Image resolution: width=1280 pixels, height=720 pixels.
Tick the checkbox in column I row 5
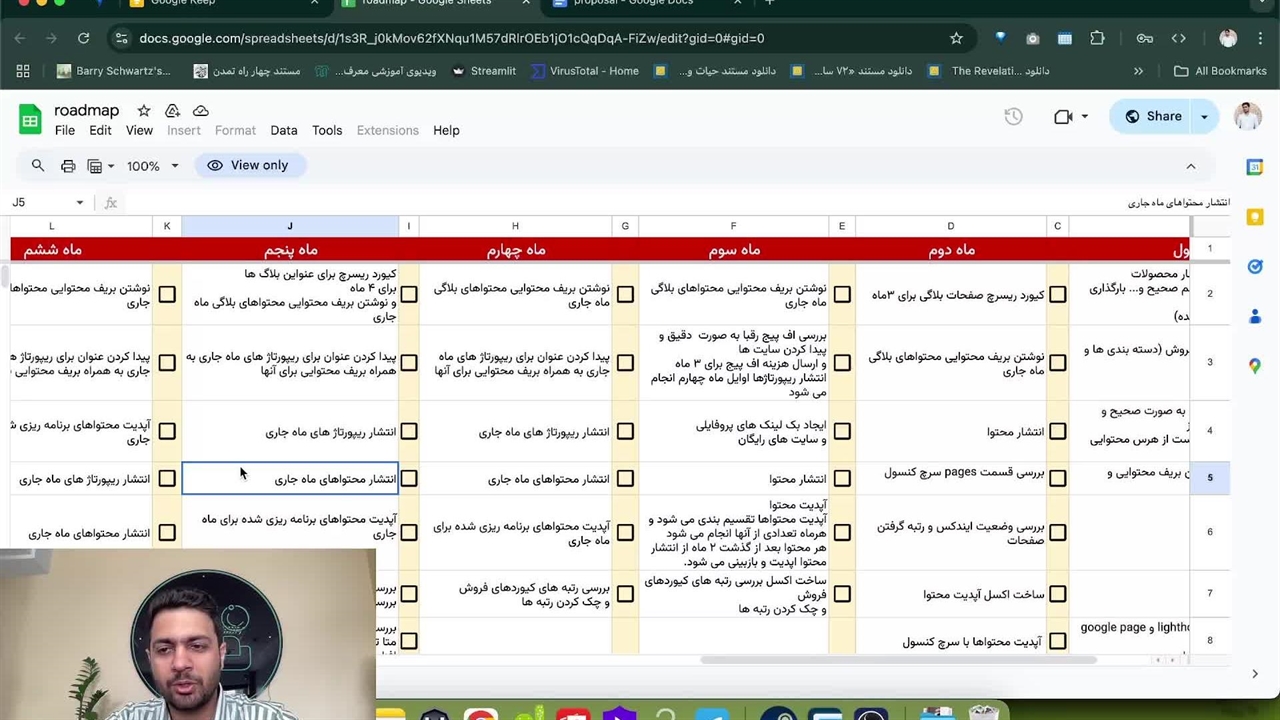click(x=409, y=479)
